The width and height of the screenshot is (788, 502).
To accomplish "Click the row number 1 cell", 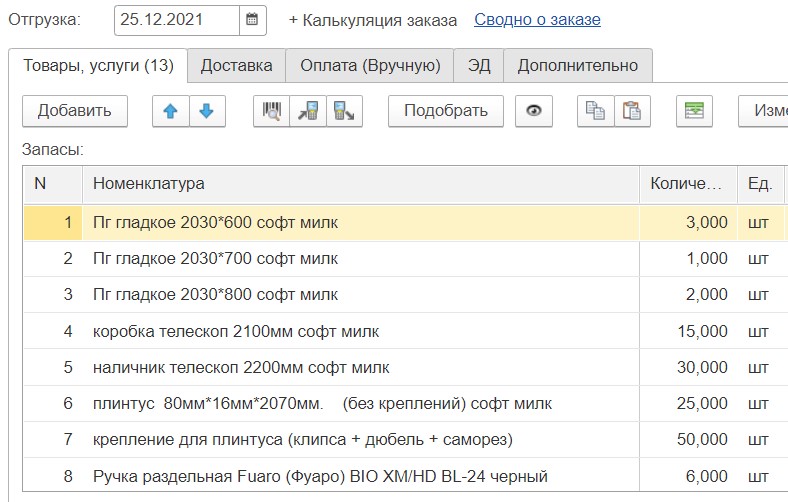I will 53,223.
